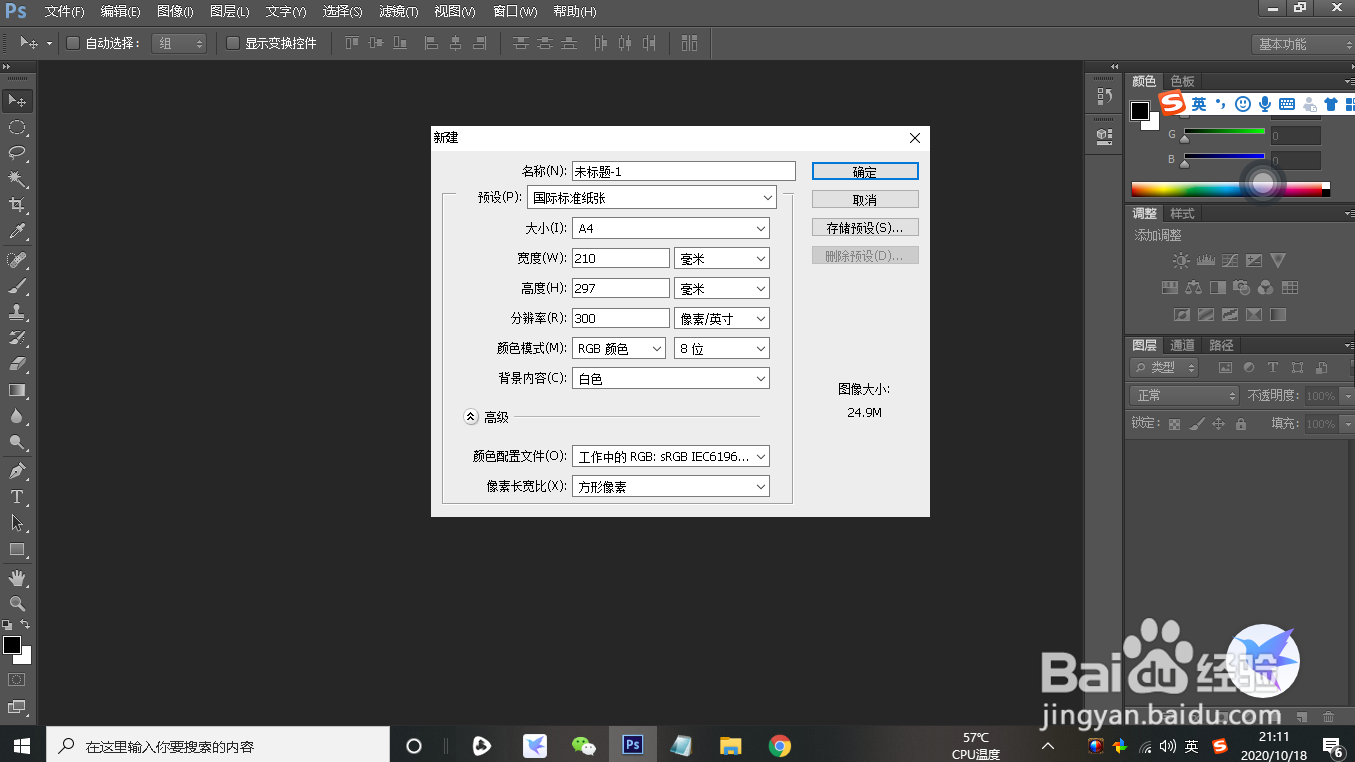
Task: Open the 文件(F) menu
Action: (x=65, y=12)
